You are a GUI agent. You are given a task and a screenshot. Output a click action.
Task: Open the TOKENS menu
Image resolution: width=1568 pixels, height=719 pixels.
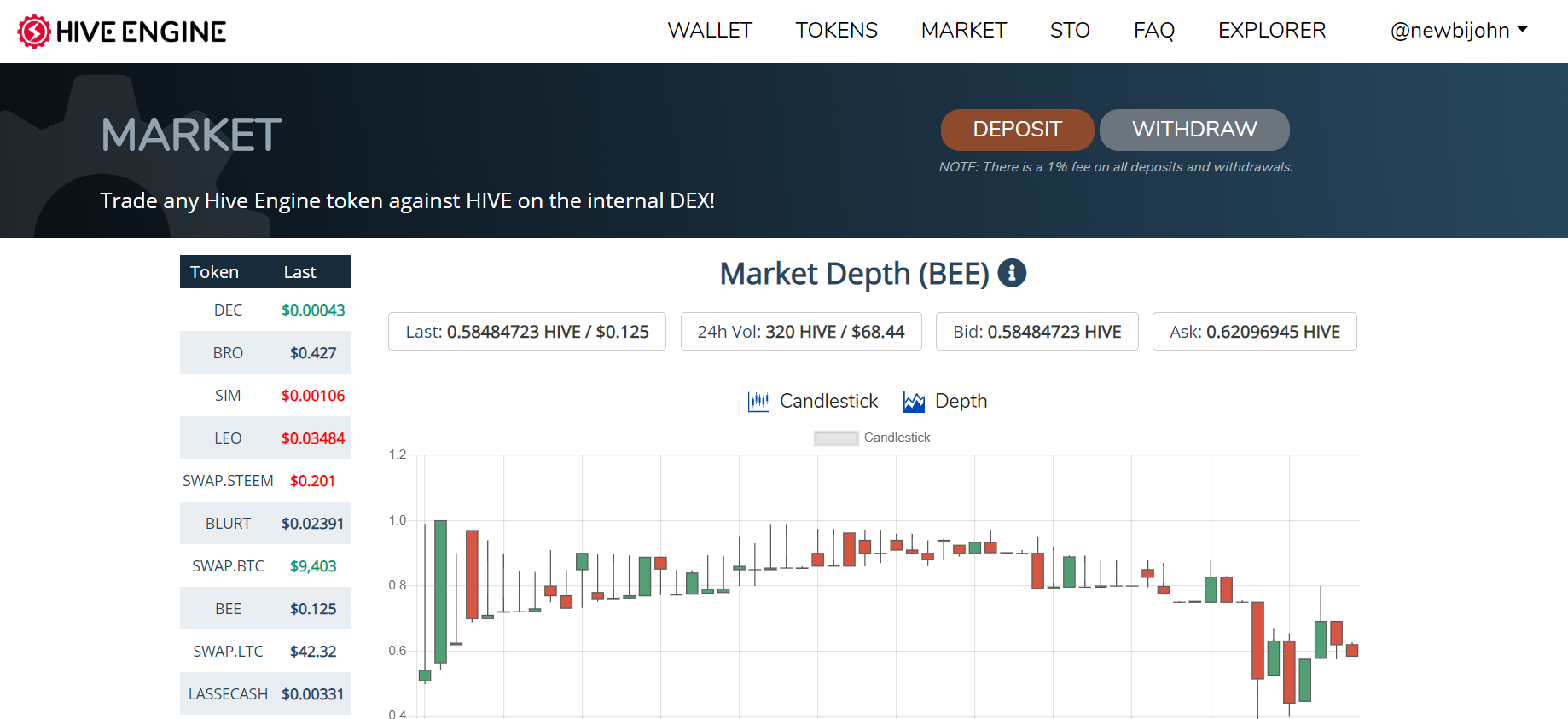pyautogui.click(x=837, y=31)
